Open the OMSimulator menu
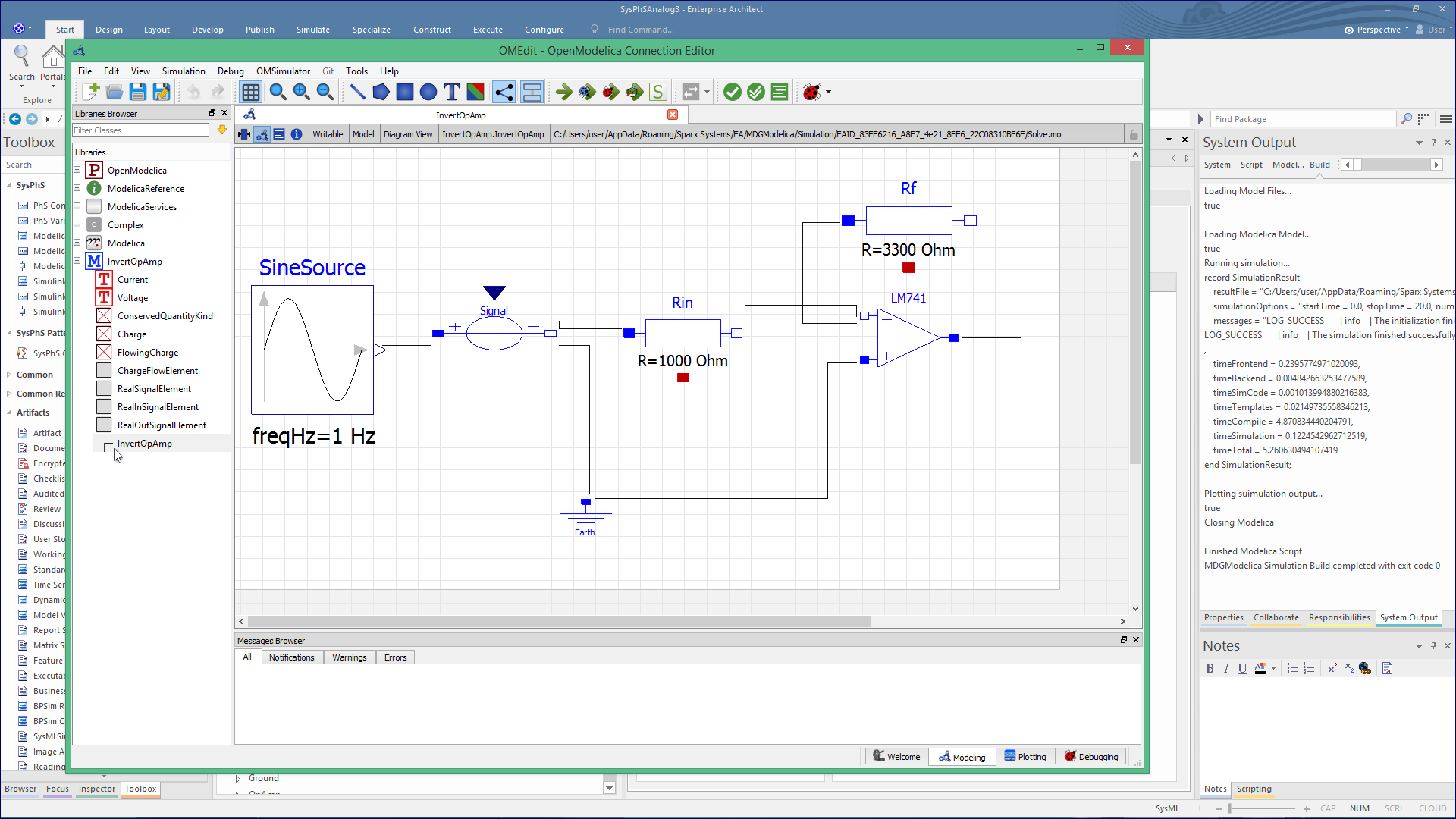Viewport: 1456px width, 819px height. pos(283,71)
